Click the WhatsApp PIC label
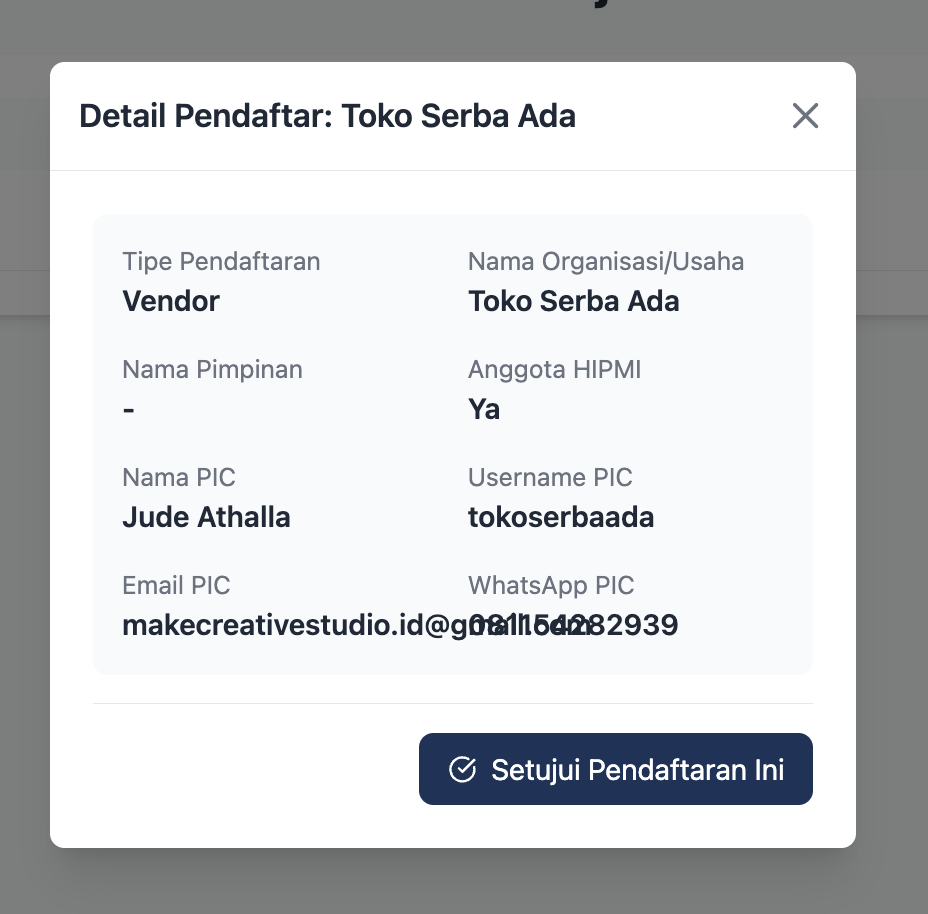Viewport: 928px width, 914px height. pos(551,586)
